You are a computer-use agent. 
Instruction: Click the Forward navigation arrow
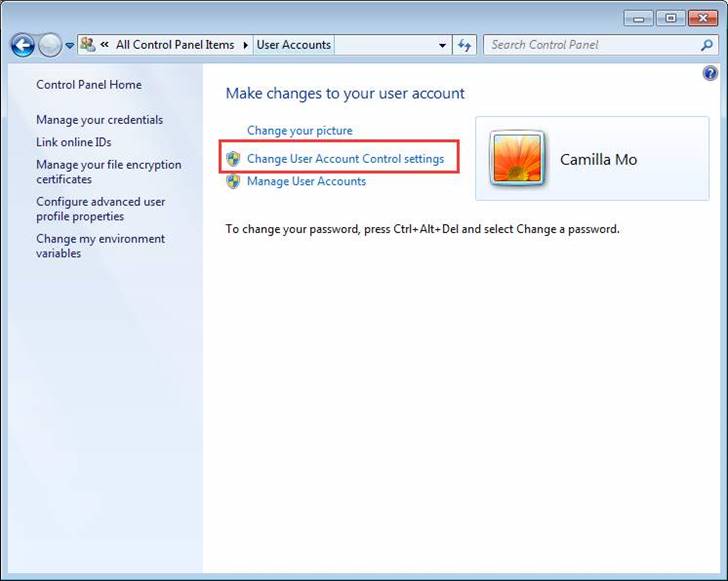click(x=50, y=45)
